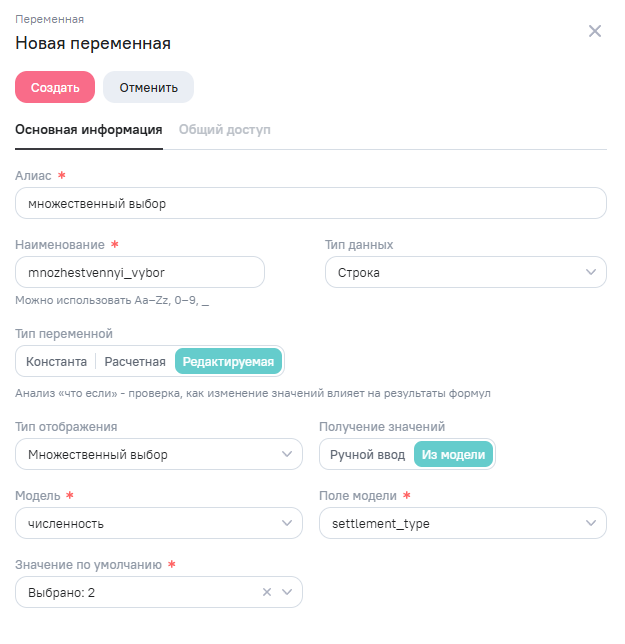
Task: Expand the Тип отображения dropdown
Action: coord(158,455)
